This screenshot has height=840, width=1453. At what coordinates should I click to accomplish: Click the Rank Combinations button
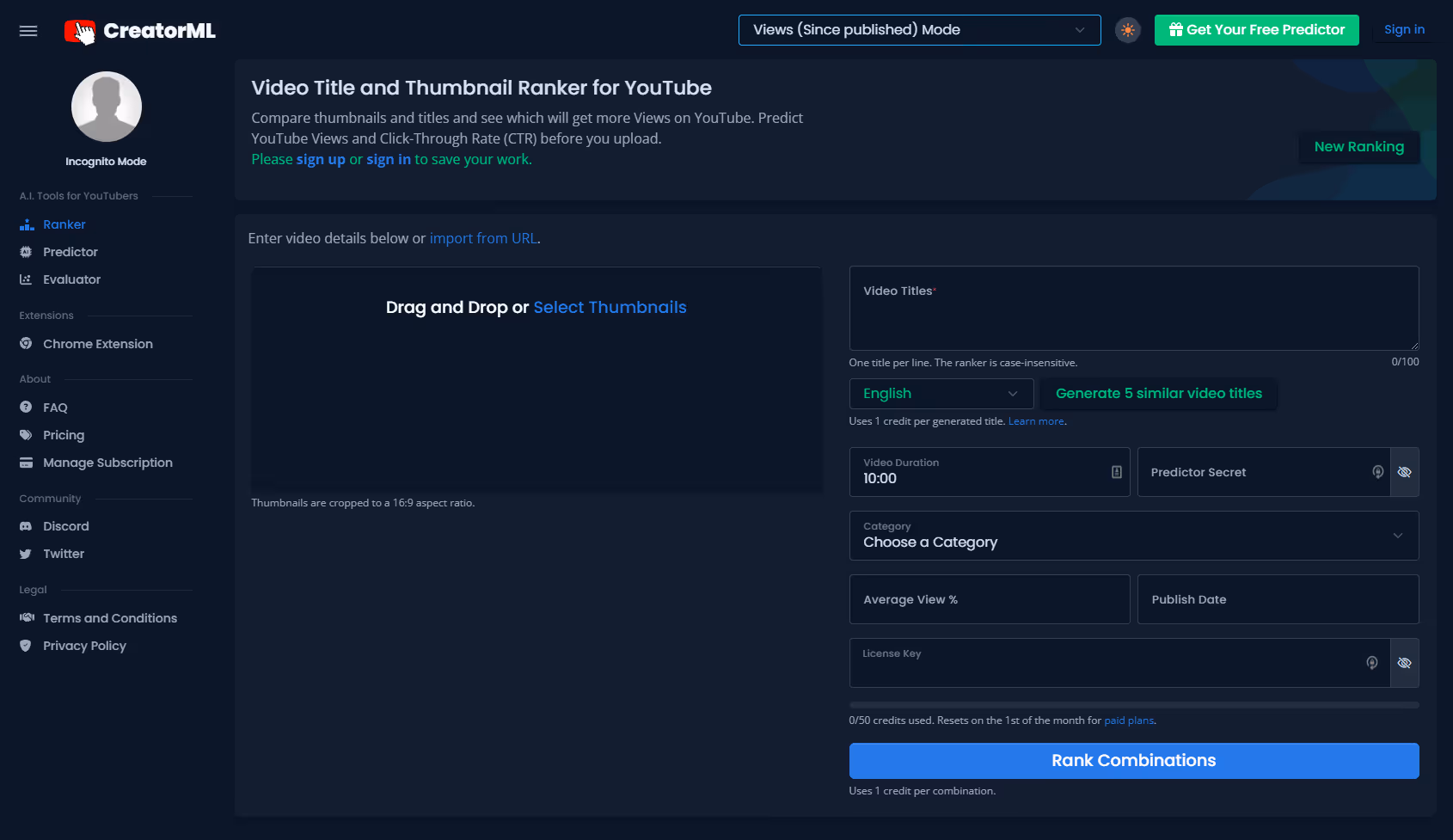(1133, 760)
